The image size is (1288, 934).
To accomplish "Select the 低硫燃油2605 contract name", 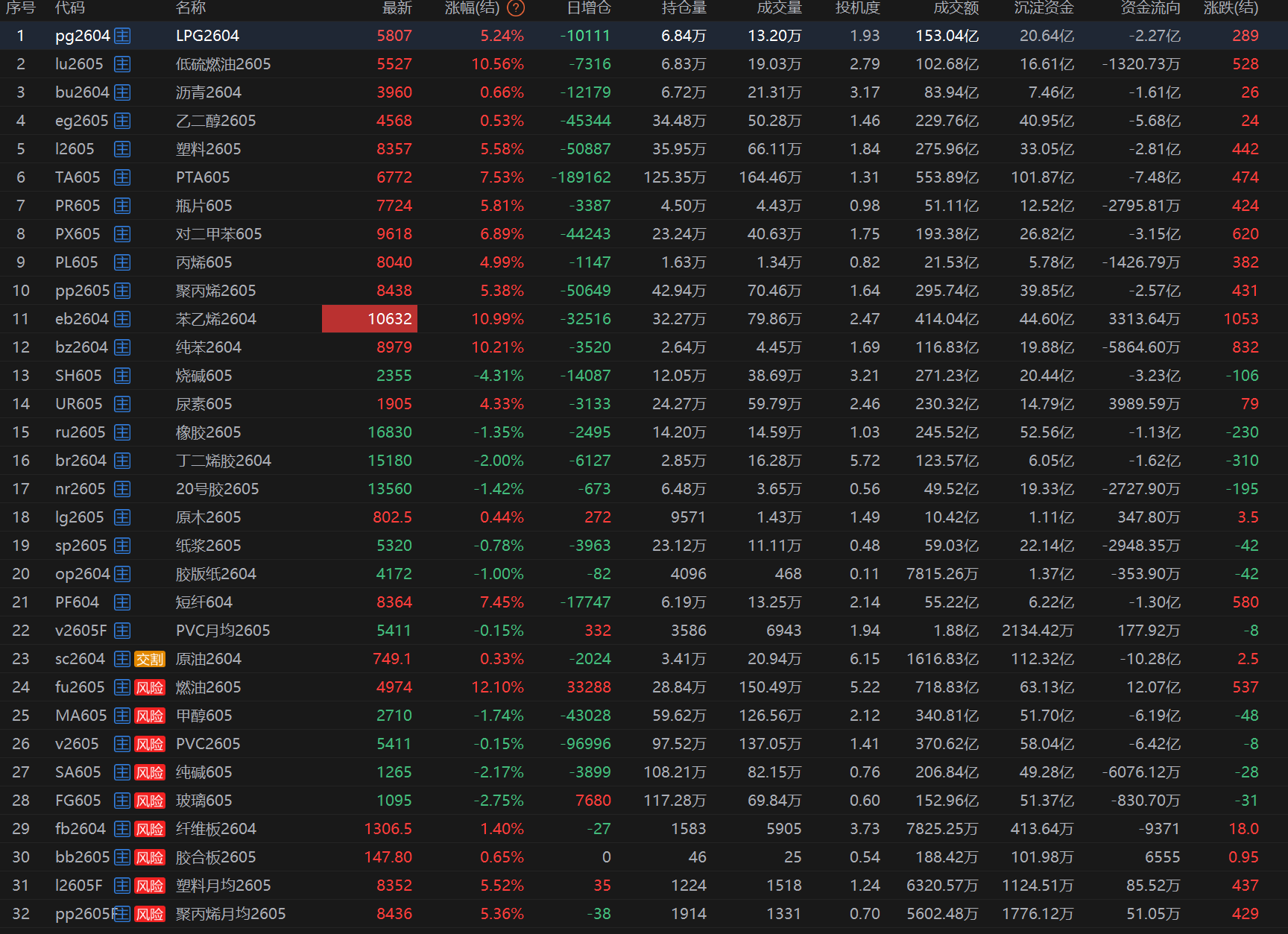I will point(223,64).
